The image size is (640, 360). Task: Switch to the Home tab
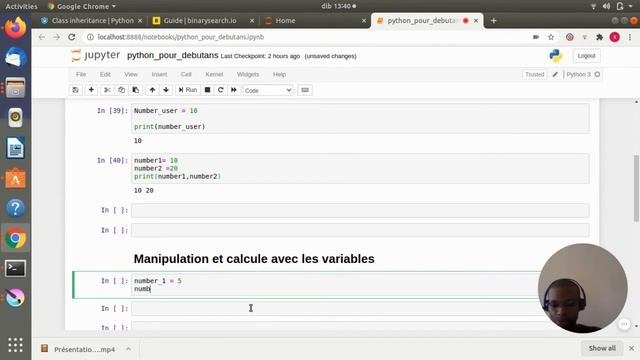click(x=285, y=20)
